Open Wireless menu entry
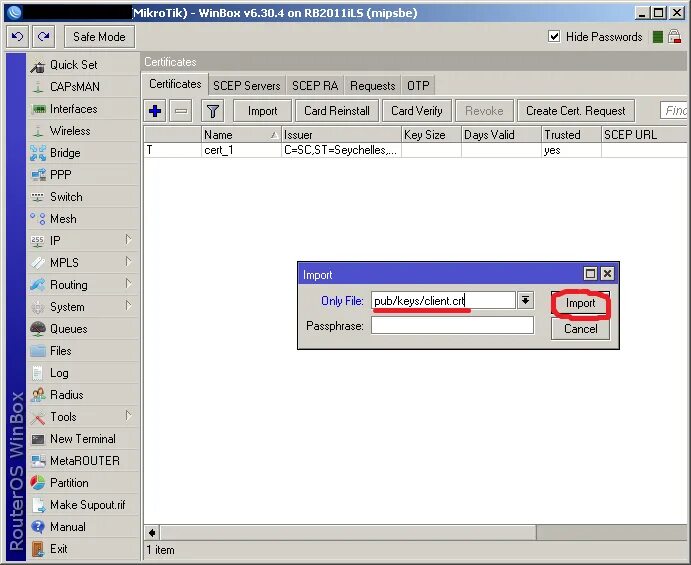 click(70, 131)
